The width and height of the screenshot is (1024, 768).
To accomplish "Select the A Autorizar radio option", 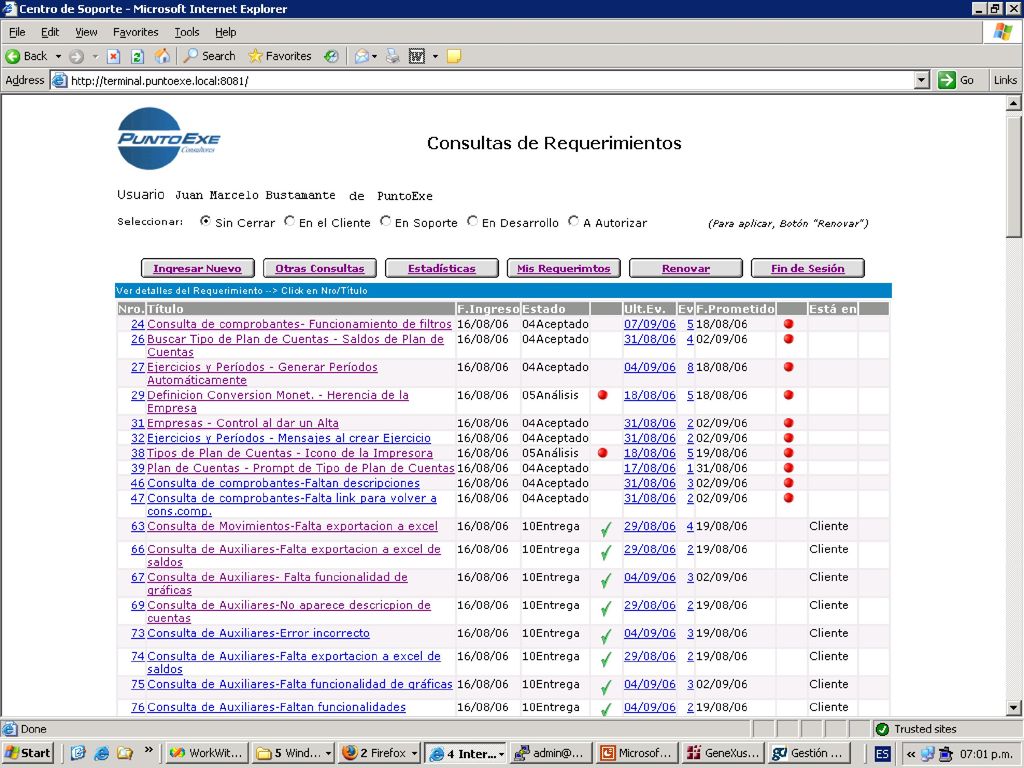I will point(573,221).
